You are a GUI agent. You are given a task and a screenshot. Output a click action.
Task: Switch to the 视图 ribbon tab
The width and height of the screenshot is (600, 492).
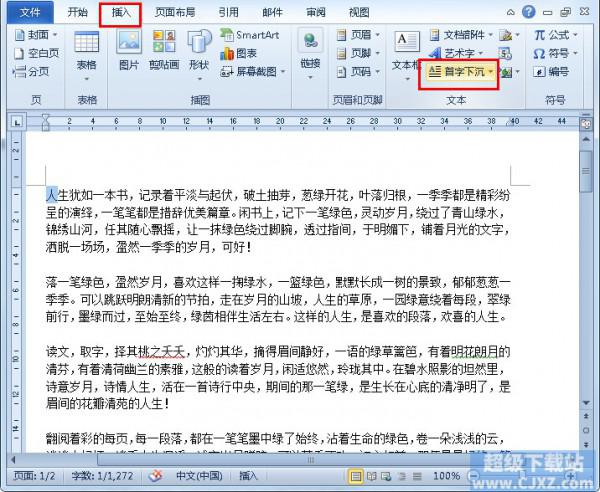[359, 13]
